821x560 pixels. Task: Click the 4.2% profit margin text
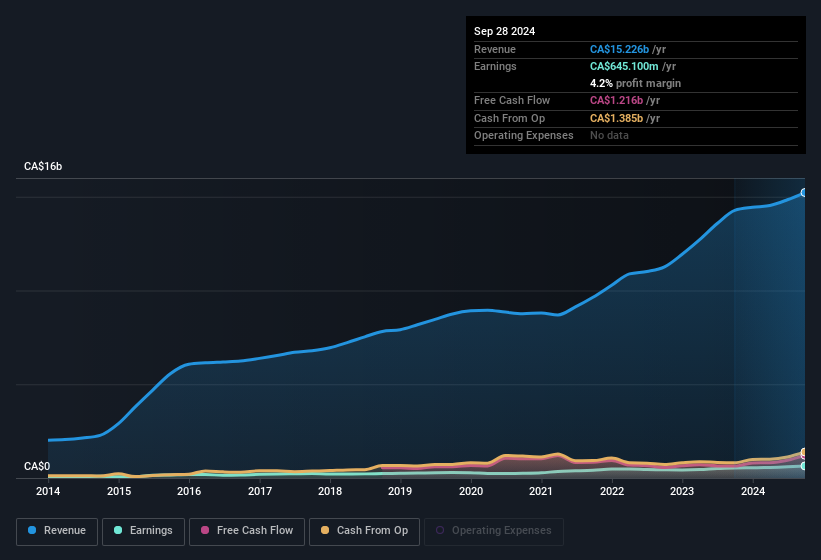[x=636, y=83]
